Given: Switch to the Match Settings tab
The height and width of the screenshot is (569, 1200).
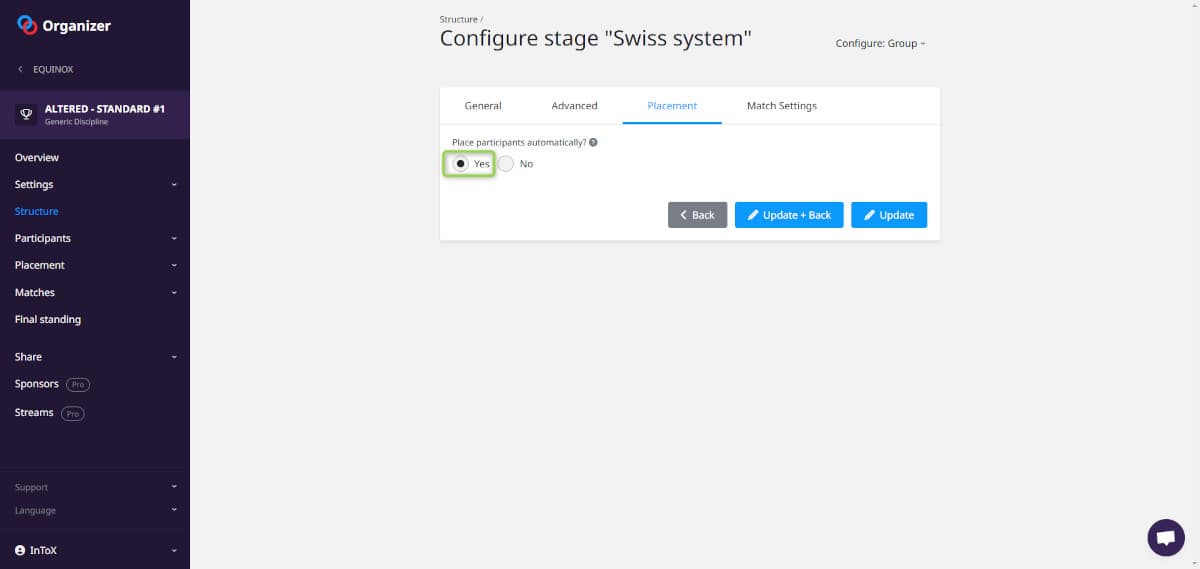Looking at the screenshot, I should tap(781, 106).
